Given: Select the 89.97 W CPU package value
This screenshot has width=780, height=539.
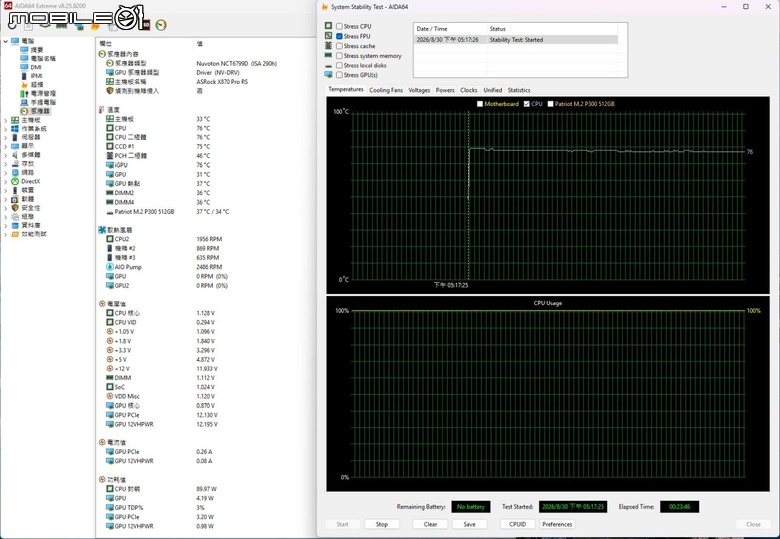Looking at the screenshot, I should tap(206, 489).
